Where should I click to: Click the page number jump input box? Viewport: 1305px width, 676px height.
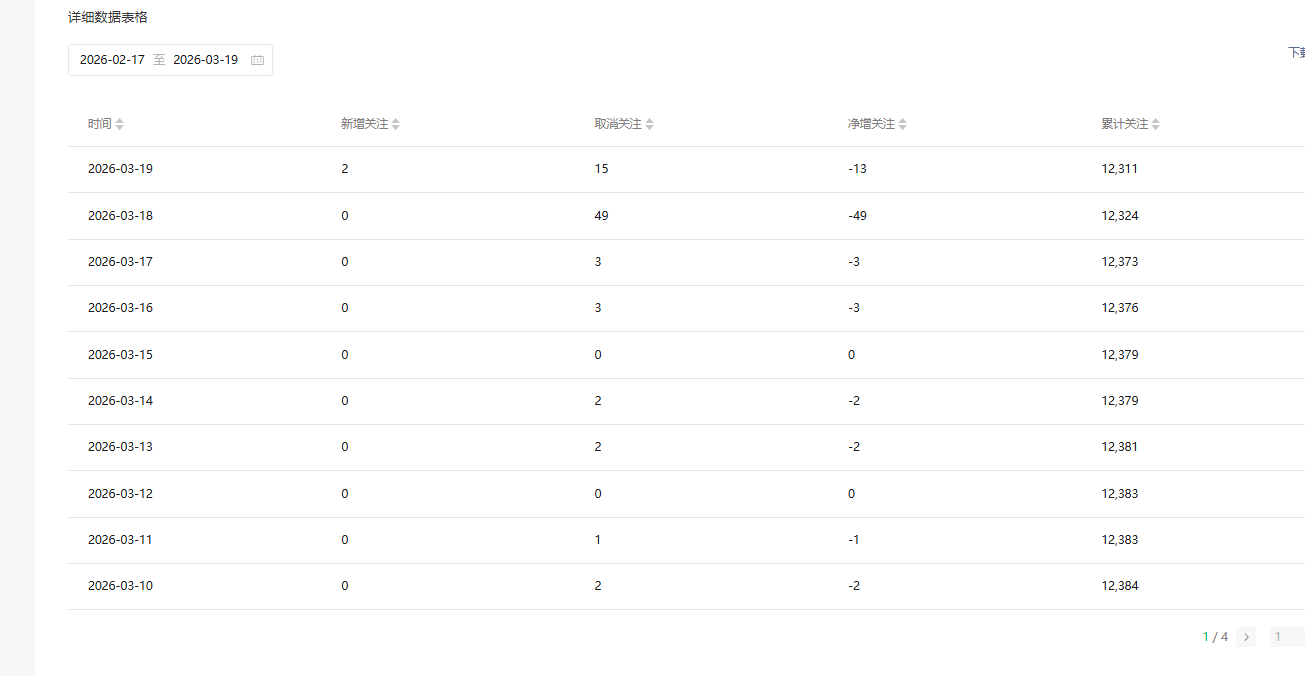coord(1287,637)
